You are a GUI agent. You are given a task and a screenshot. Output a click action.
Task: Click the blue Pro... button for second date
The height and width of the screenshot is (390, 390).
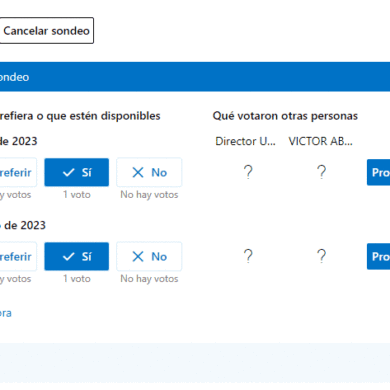[379, 256]
